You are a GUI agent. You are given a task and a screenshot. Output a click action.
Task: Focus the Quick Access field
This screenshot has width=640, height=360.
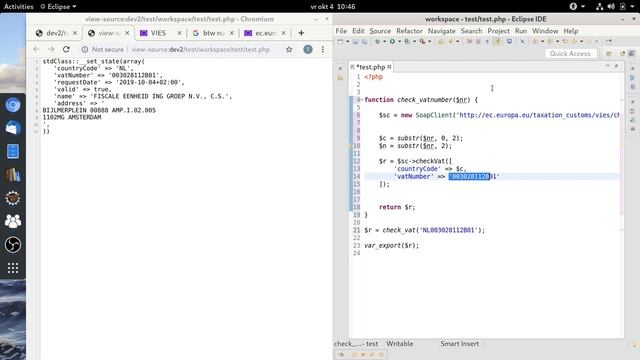pyautogui.click(x=570, y=54)
